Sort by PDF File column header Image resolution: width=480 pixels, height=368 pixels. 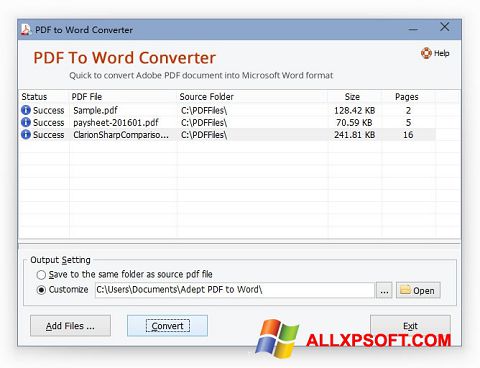coord(87,97)
